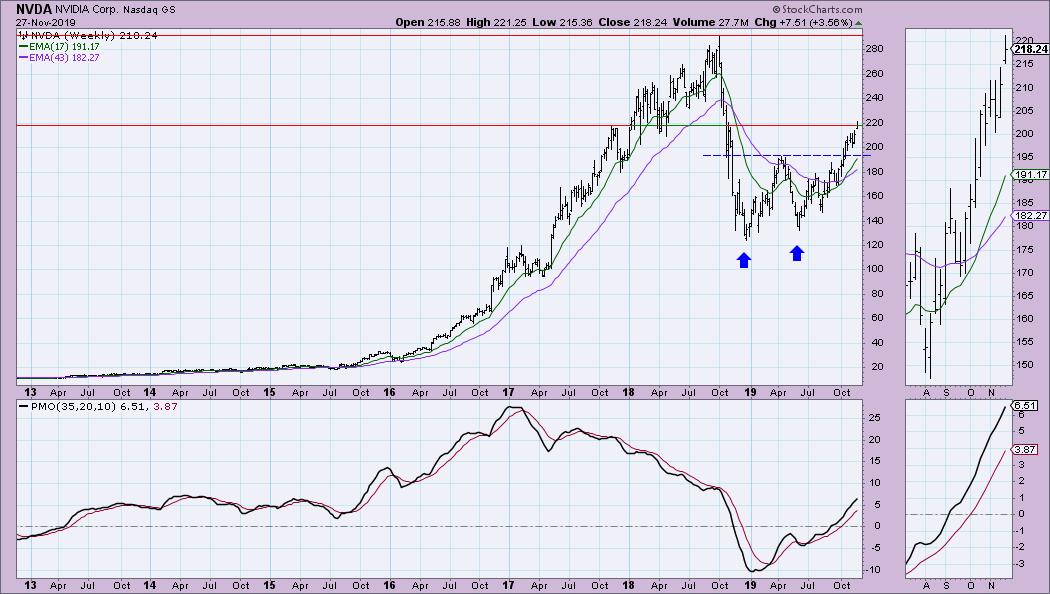Click 210 on the zoom panel price axis

point(1025,88)
